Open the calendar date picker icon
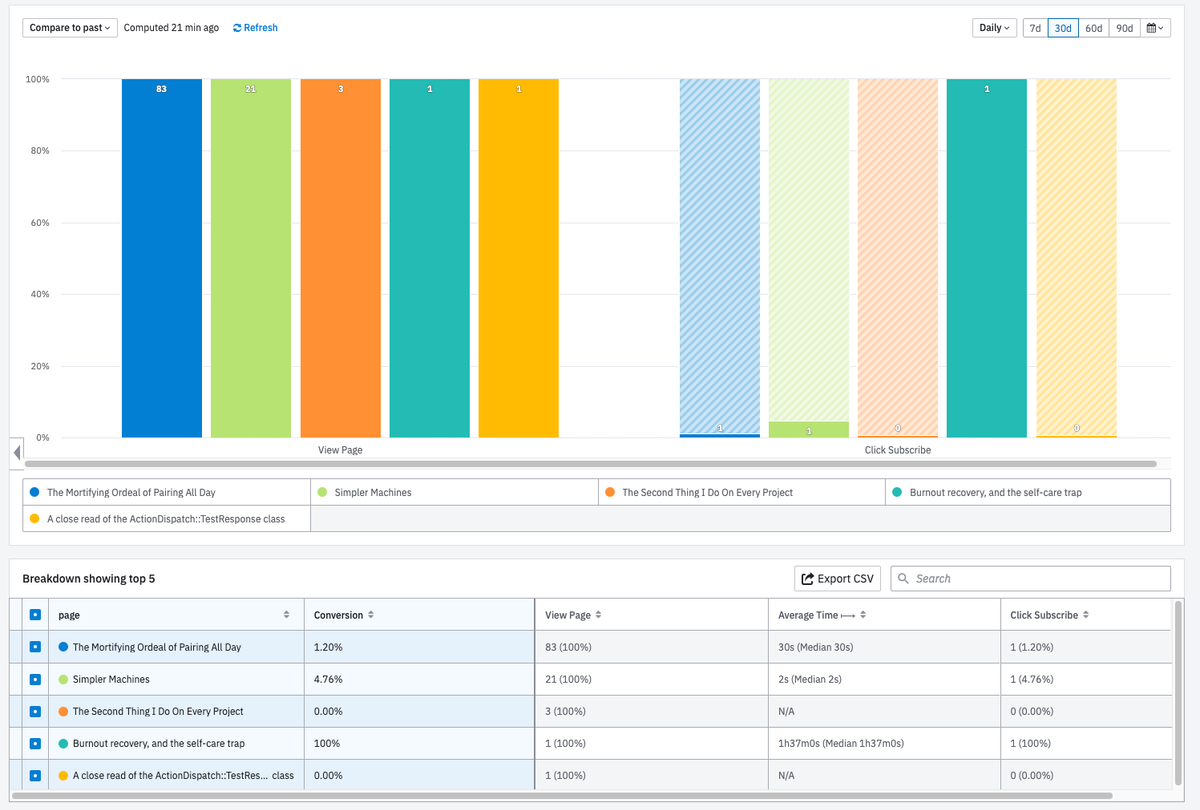The width and height of the screenshot is (1200, 810). pyautogui.click(x=1149, y=27)
